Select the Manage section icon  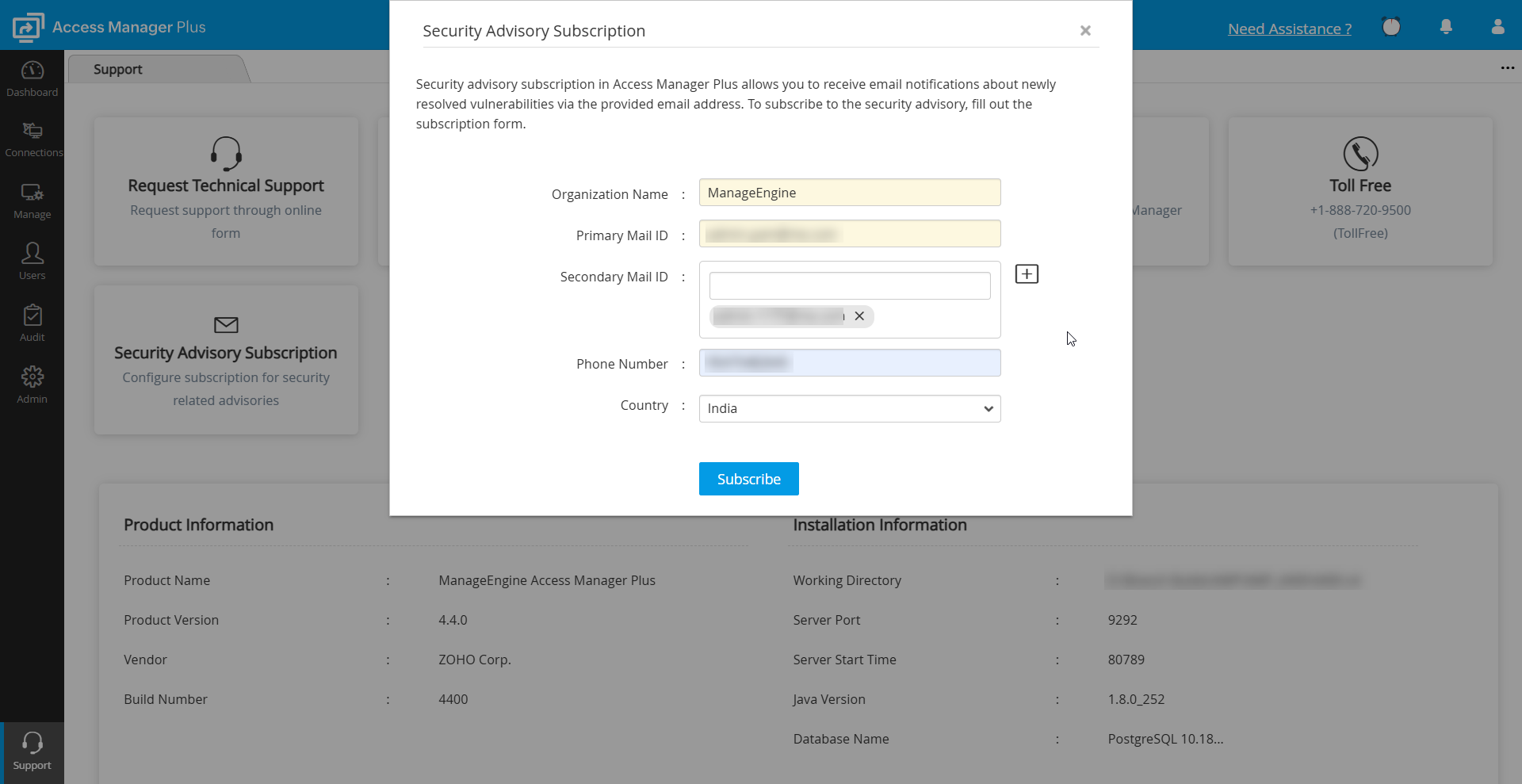point(32,200)
